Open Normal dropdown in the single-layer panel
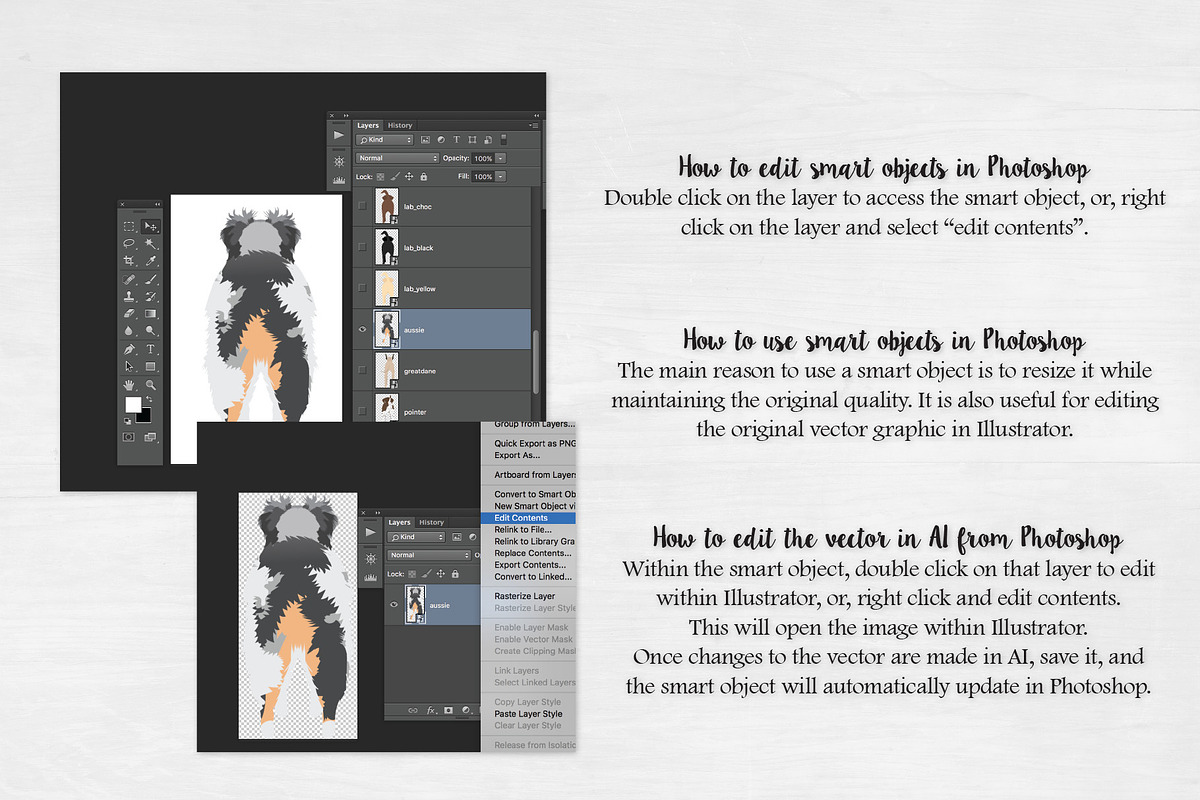The height and width of the screenshot is (800, 1200). [x=429, y=555]
